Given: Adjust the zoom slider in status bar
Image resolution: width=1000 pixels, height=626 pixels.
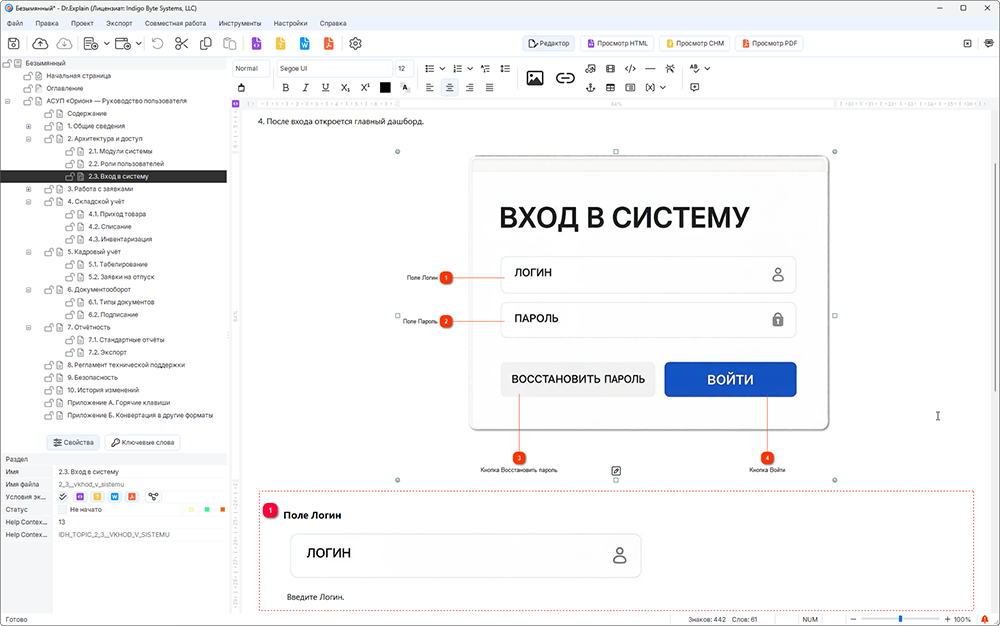Looking at the screenshot, I should [x=900, y=619].
